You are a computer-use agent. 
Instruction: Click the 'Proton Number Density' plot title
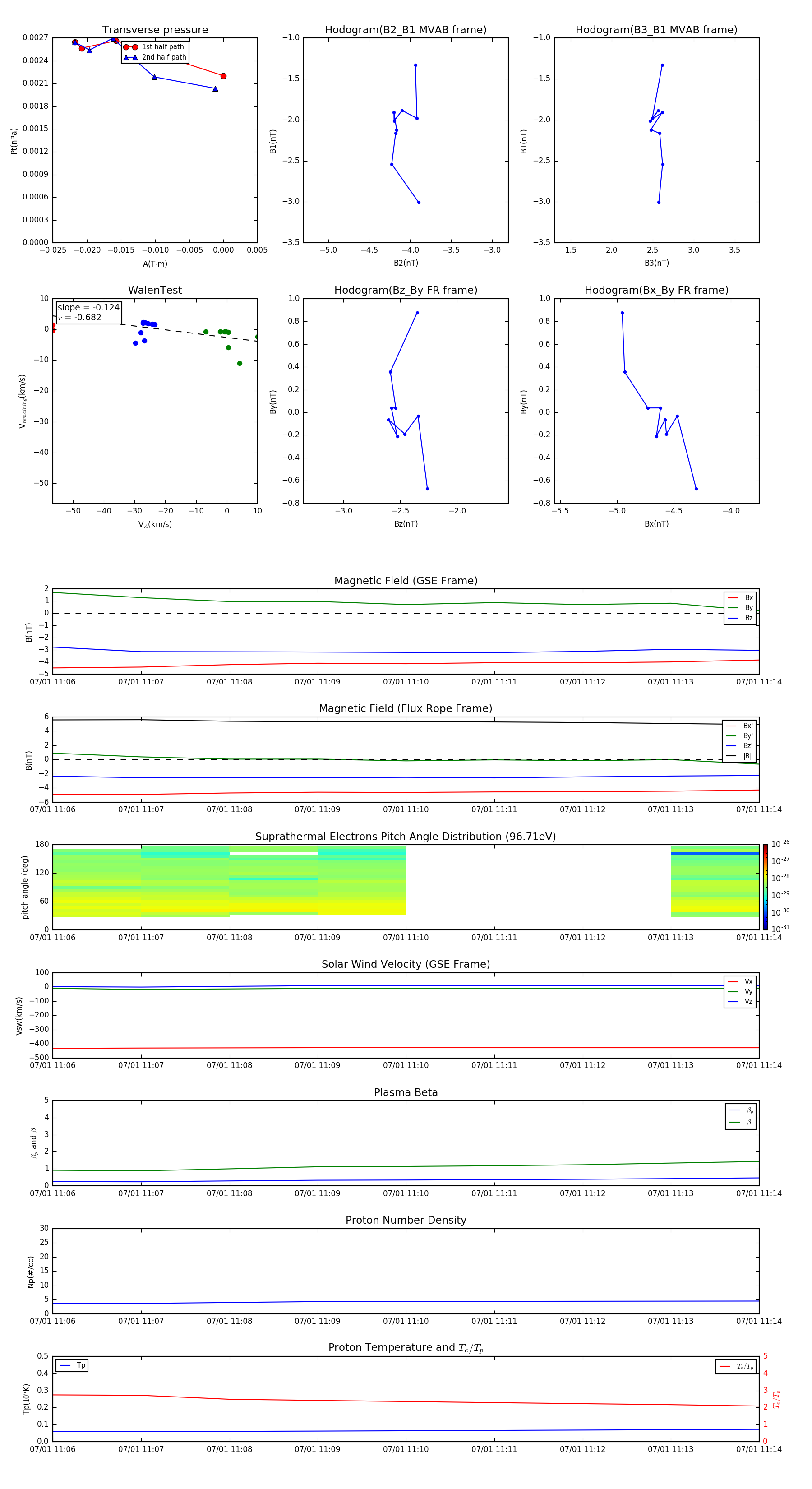[406, 1220]
